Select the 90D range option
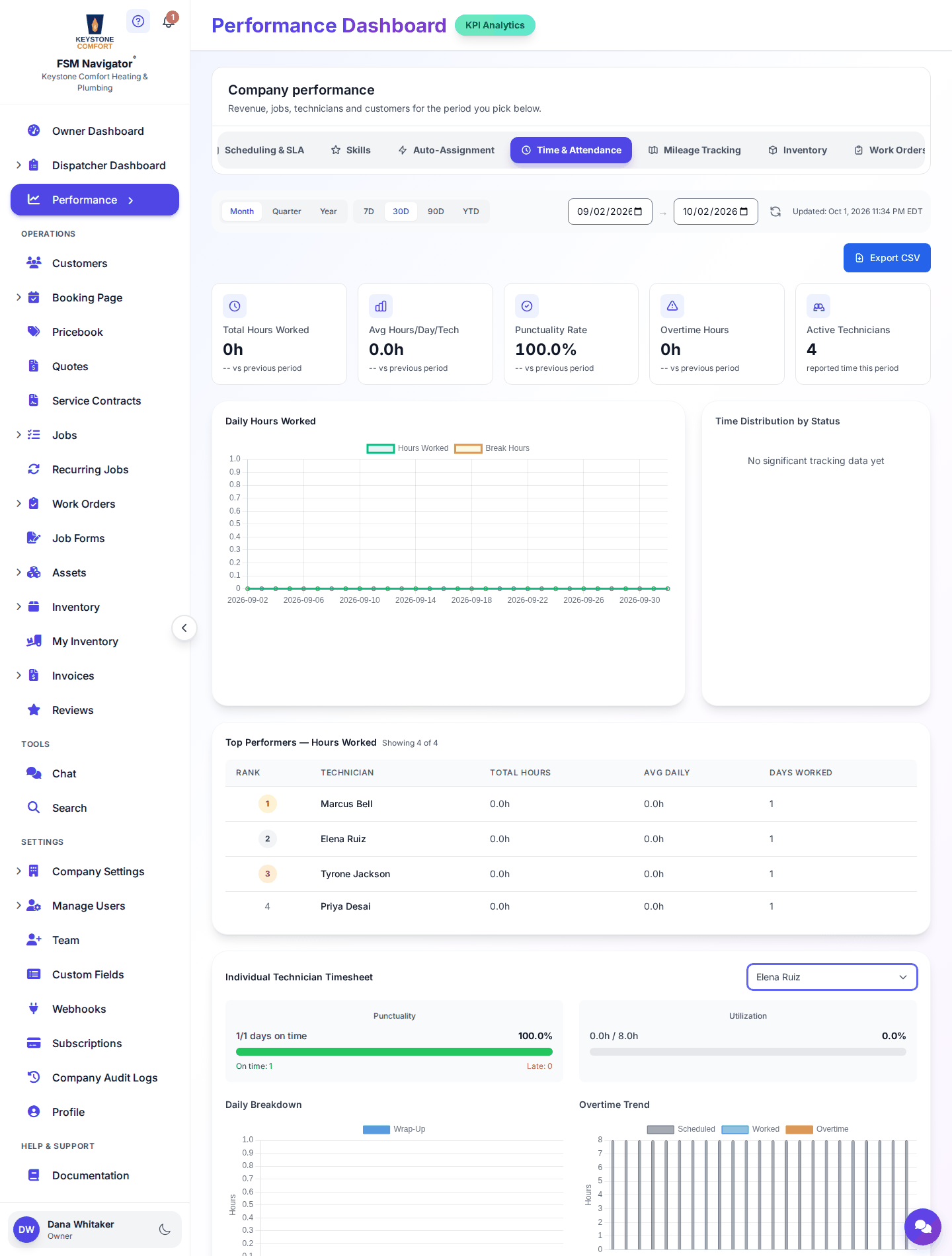The width and height of the screenshot is (952, 1256). pos(436,212)
